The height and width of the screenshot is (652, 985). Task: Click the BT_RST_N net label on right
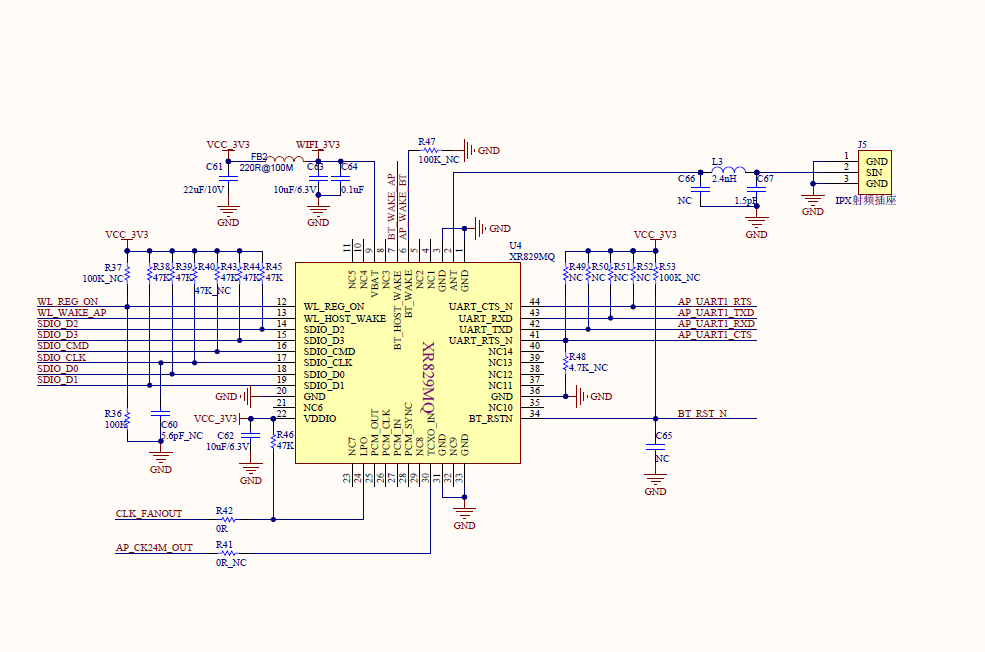pyautogui.click(x=702, y=413)
